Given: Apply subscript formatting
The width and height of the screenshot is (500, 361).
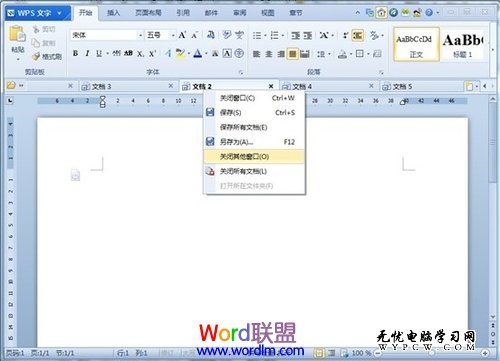Looking at the screenshot, I should coord(141,54).
